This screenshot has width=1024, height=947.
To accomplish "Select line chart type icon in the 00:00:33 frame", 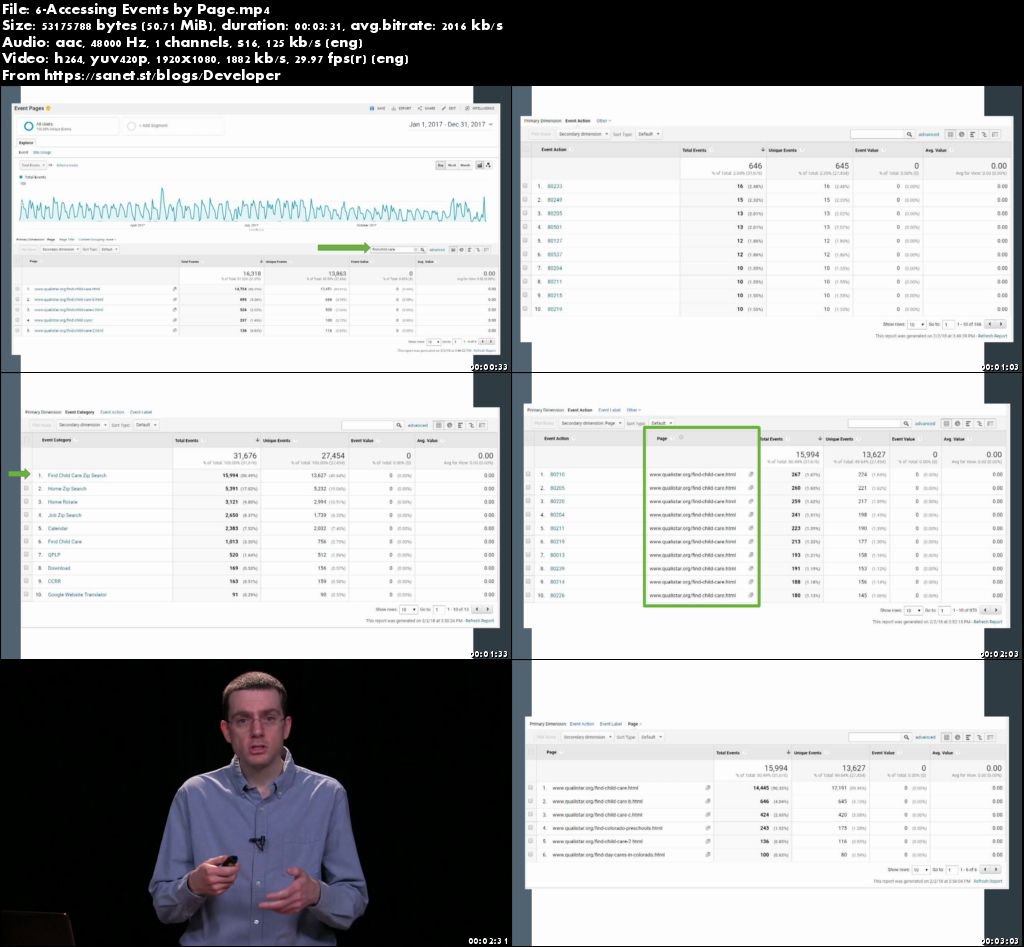I will (479, 165).
